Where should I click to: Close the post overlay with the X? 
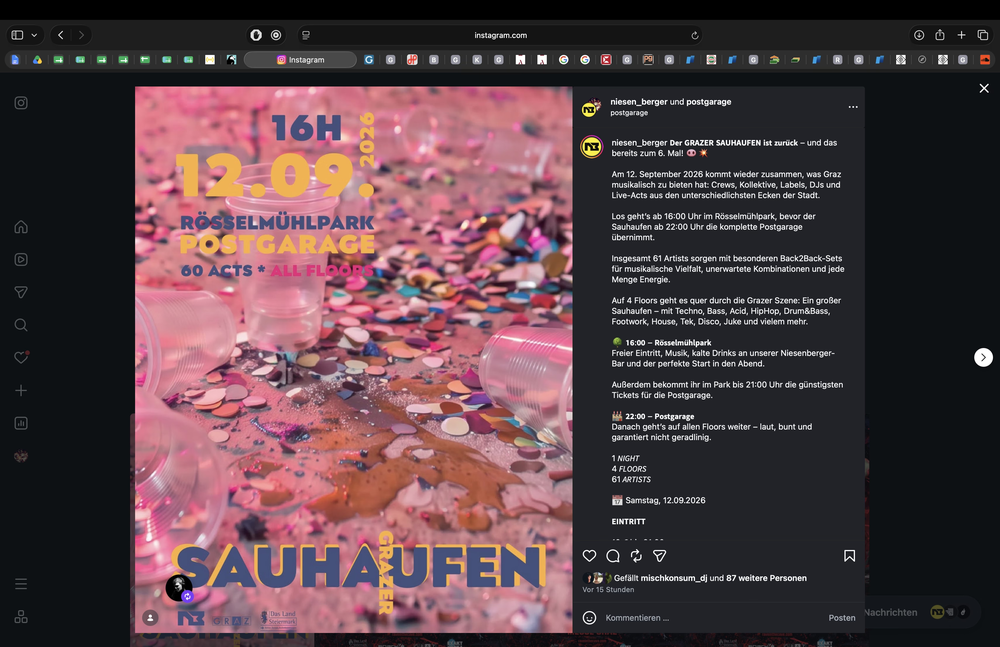pos(984,89)
